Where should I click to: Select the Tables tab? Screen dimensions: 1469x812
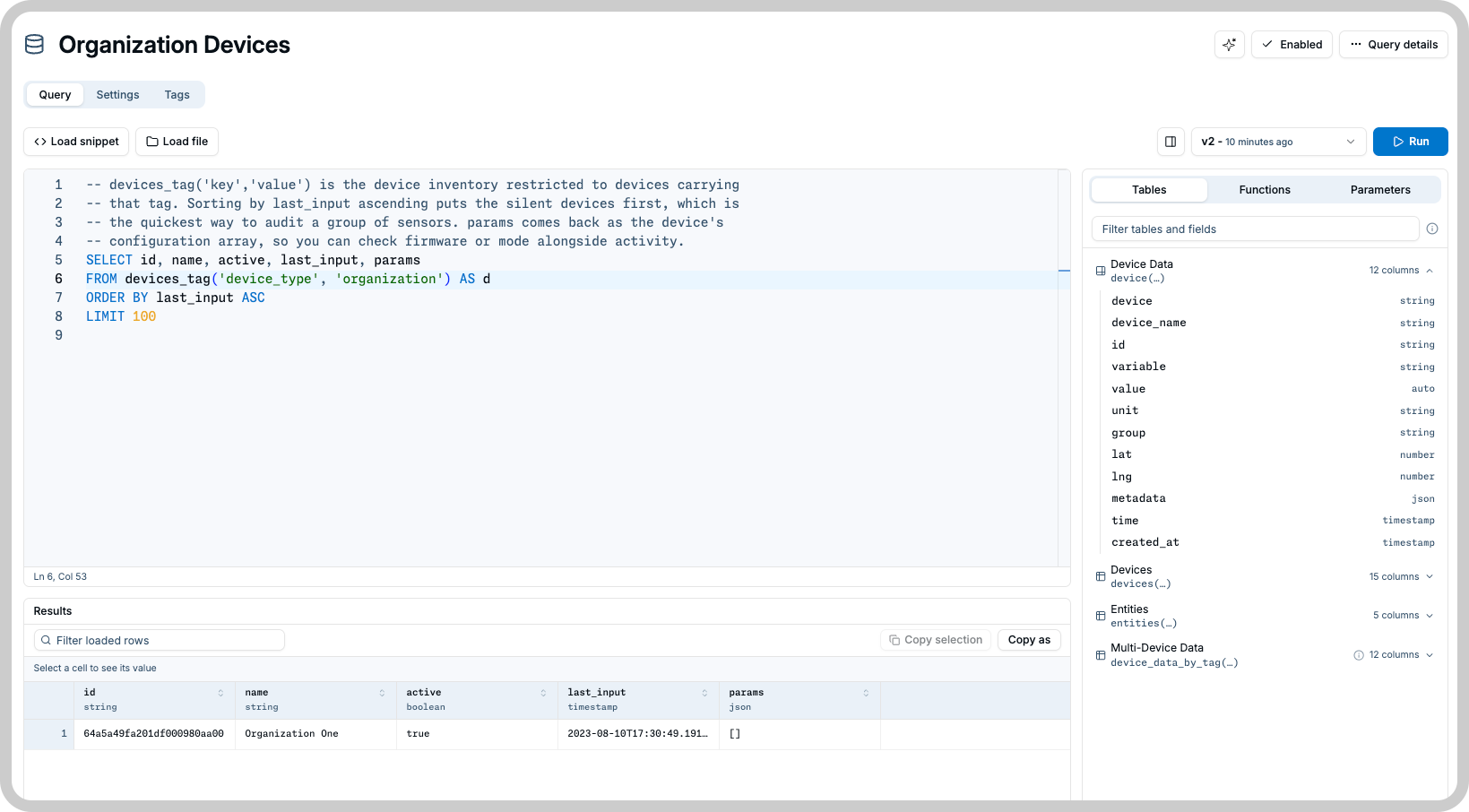pyautogui.click(x=1149, y=190)
